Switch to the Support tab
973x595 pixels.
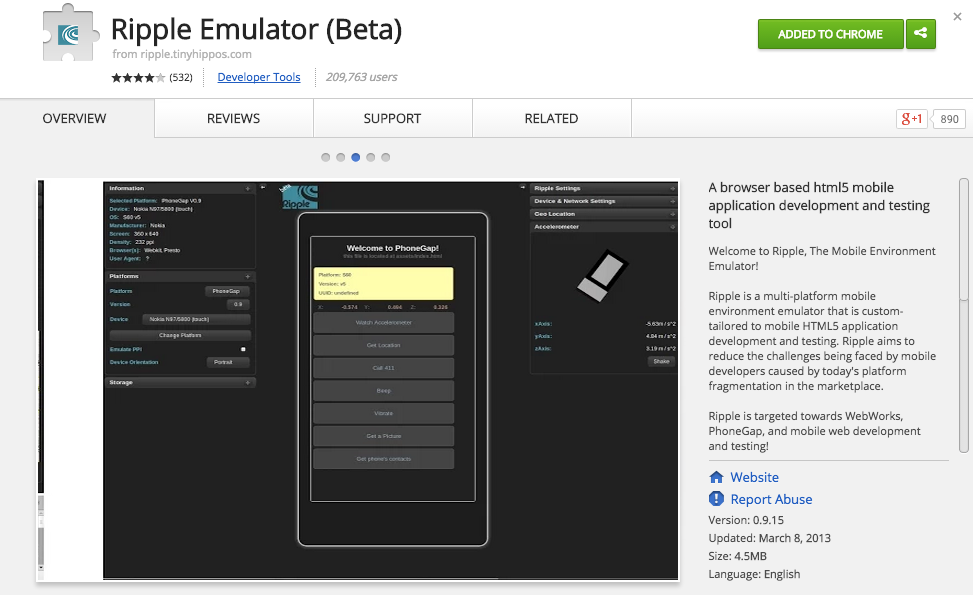(x=392, y=118)
